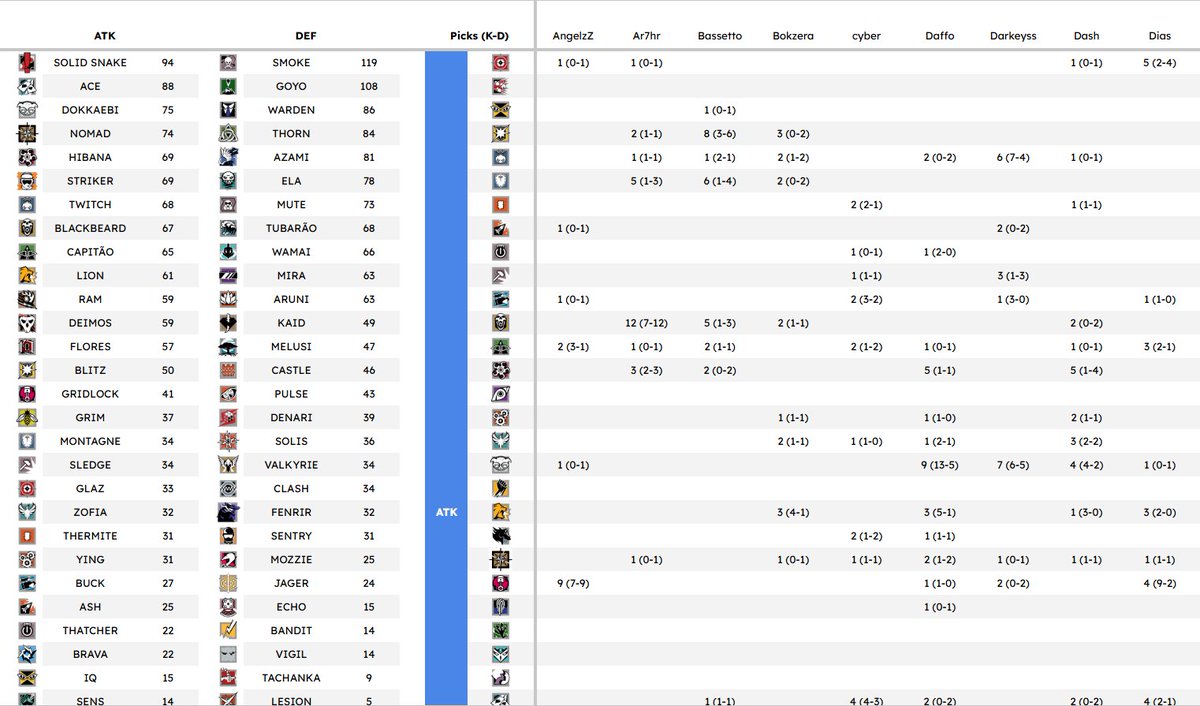This screenshot has height=706, width=1200.
Task: Select the Picks (K-D) column header
Action: [x=480, y=36]
